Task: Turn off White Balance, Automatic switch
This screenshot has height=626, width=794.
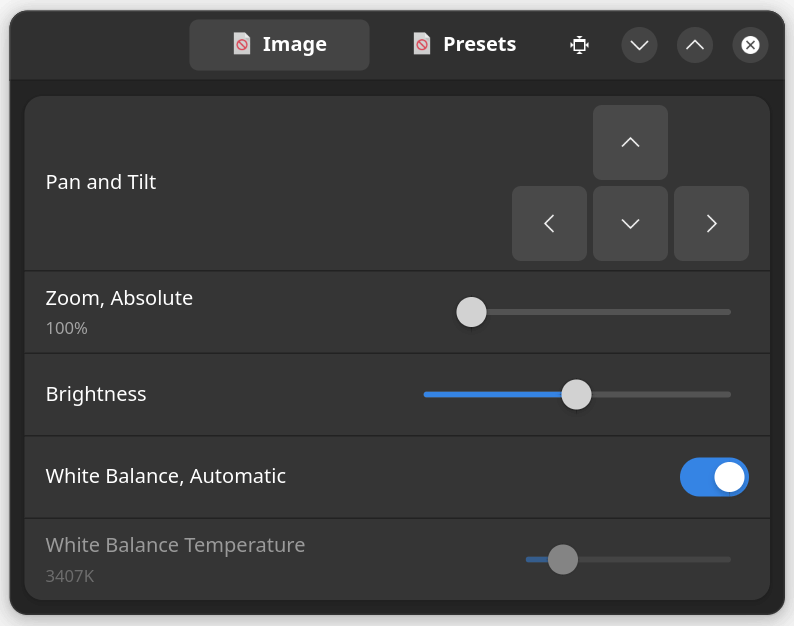Action: (714, 477)
